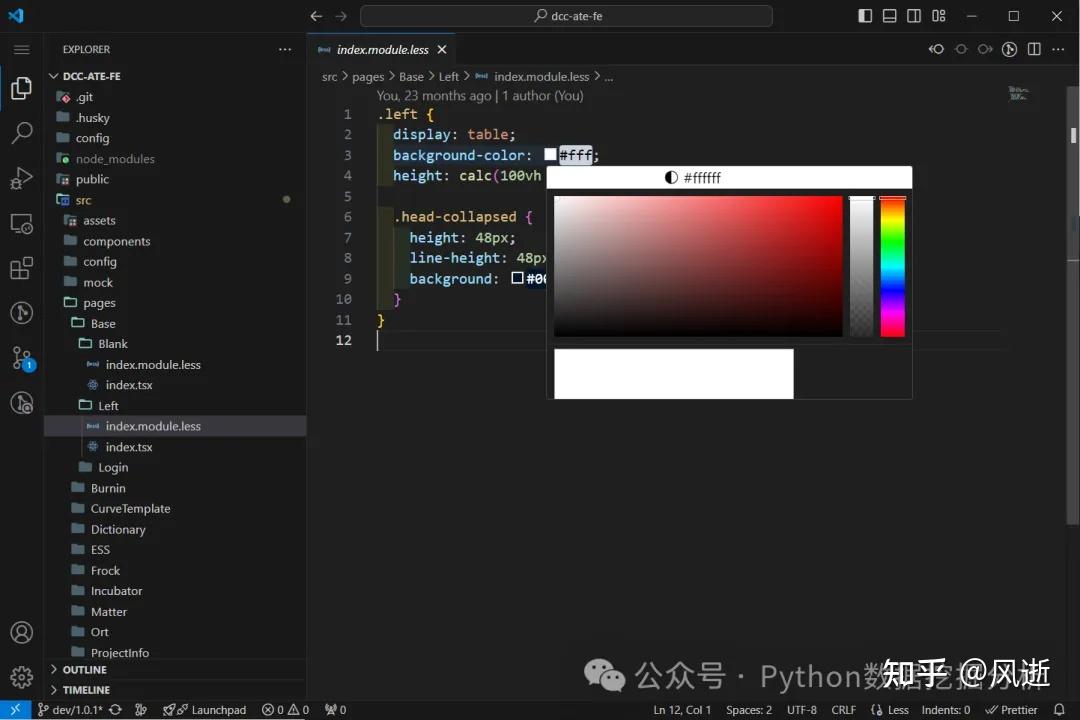The width and height of the screenshot is (1080, 720).
Task: Open Source Control graph icon with badge
Action: pos(22,358)
